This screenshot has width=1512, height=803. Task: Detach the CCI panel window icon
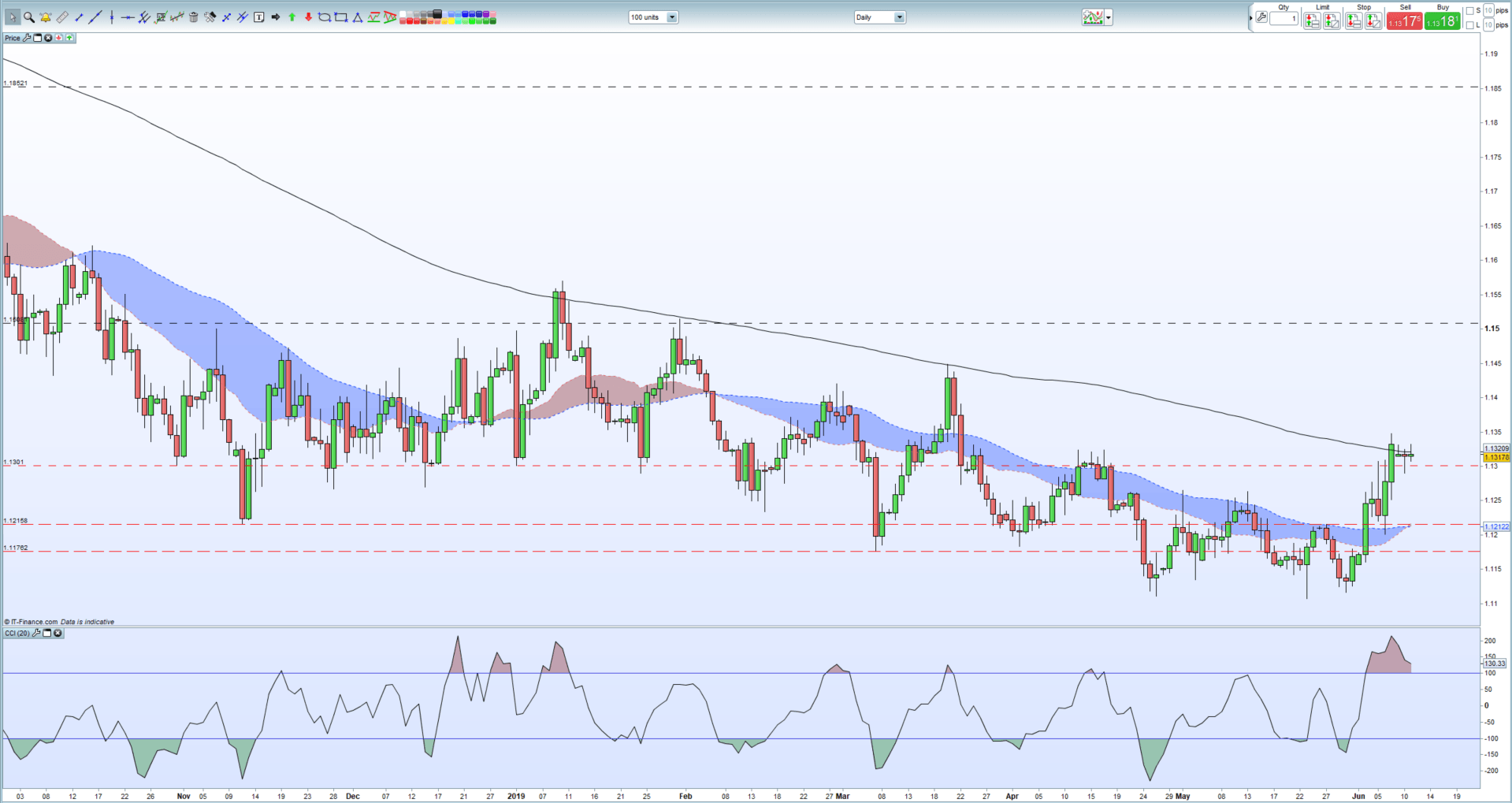click(46, 633)
